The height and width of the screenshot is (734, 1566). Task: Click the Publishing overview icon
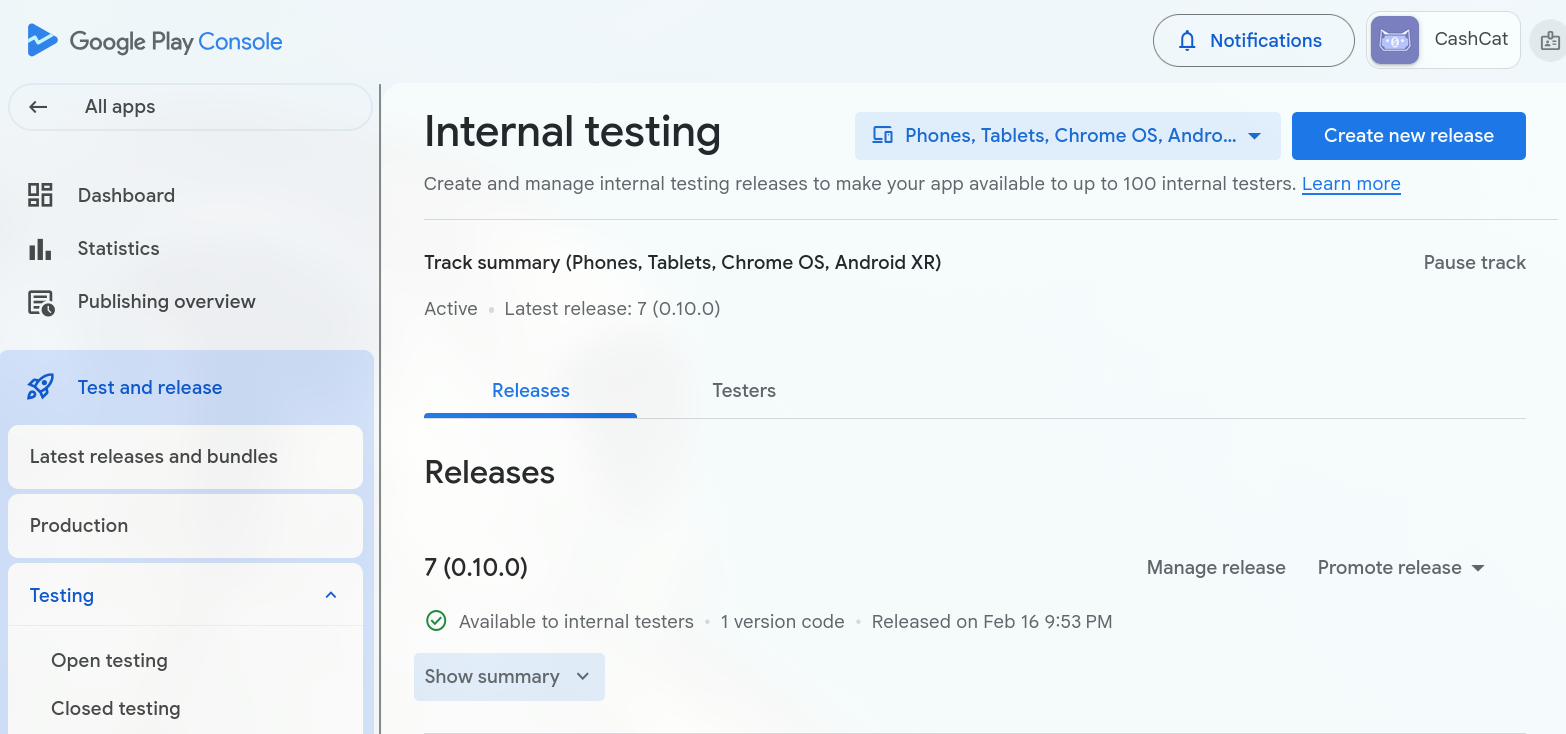40,301
